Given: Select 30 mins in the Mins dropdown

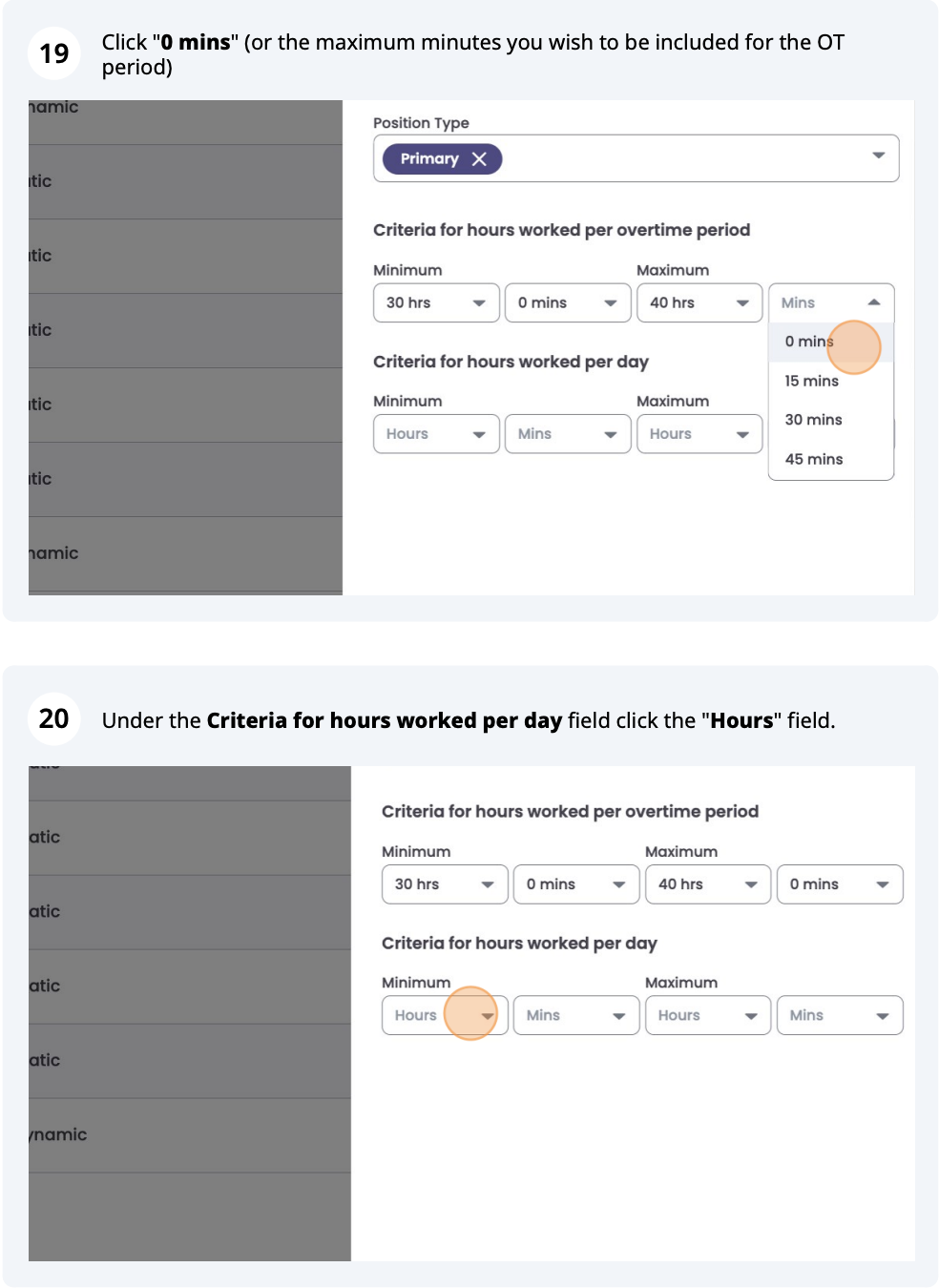Looking at the screenshot, I should coord(812,420).
